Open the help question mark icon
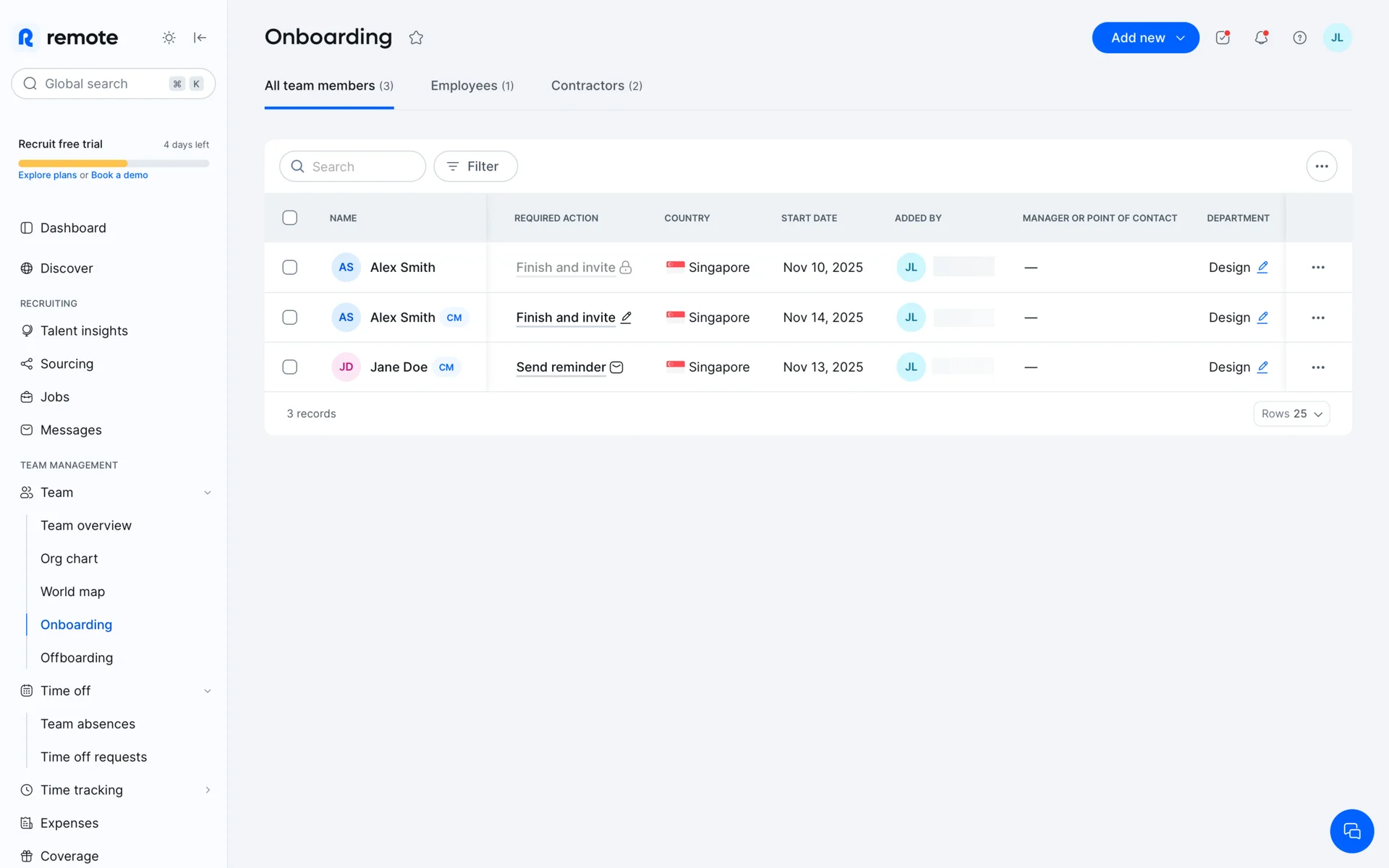This screenshot has width=1389, height=868. pos(1299,38)
